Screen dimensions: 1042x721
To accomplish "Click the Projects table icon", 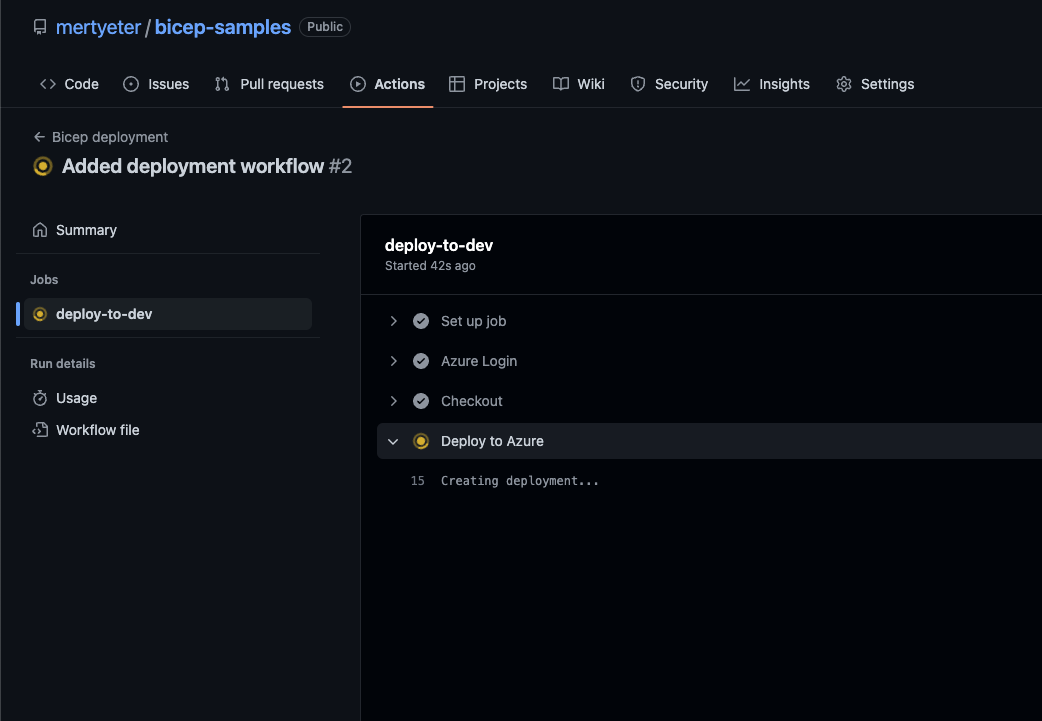I will (x=457, y=84).
